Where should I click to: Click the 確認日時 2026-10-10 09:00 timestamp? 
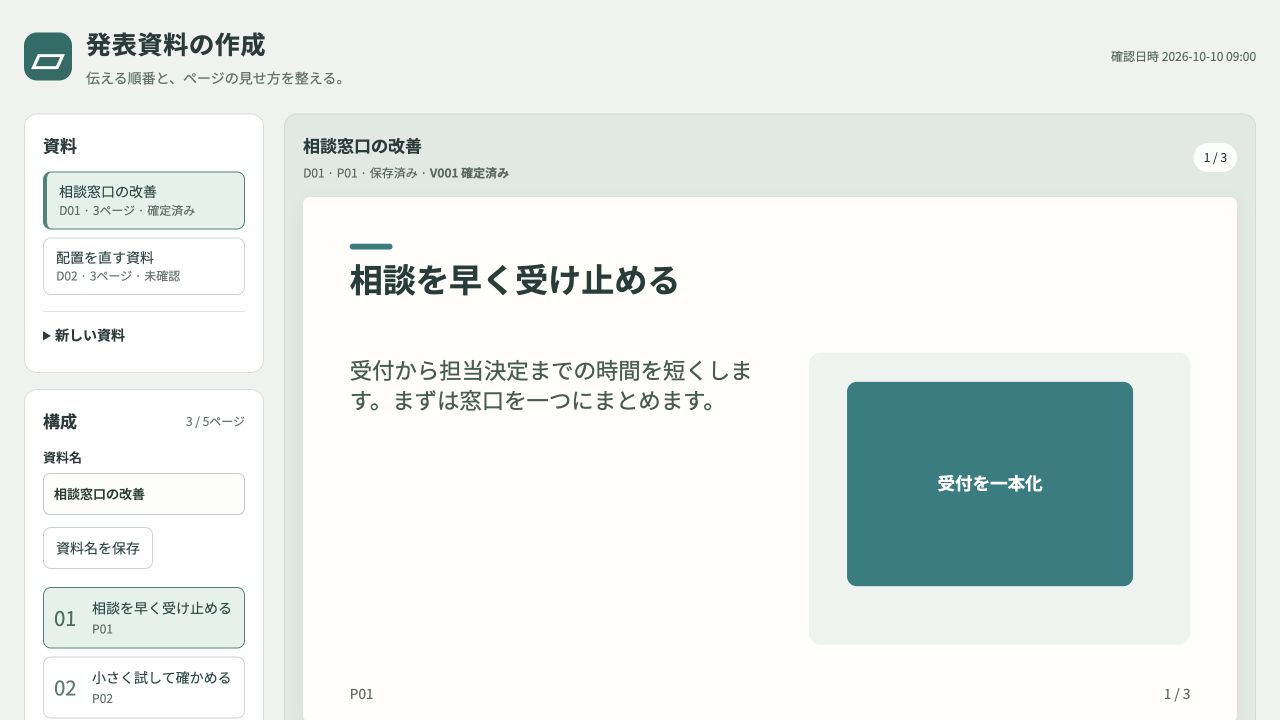point(1183,57)
